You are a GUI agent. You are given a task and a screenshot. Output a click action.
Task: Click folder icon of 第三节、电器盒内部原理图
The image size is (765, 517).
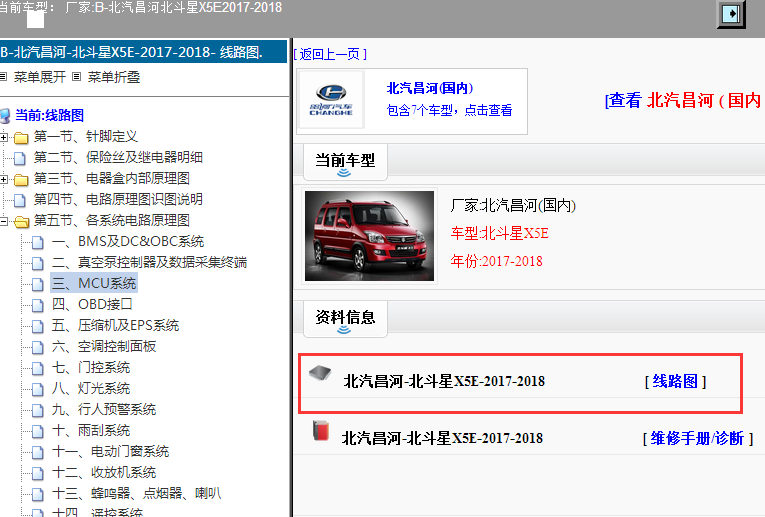coord(21,179)
